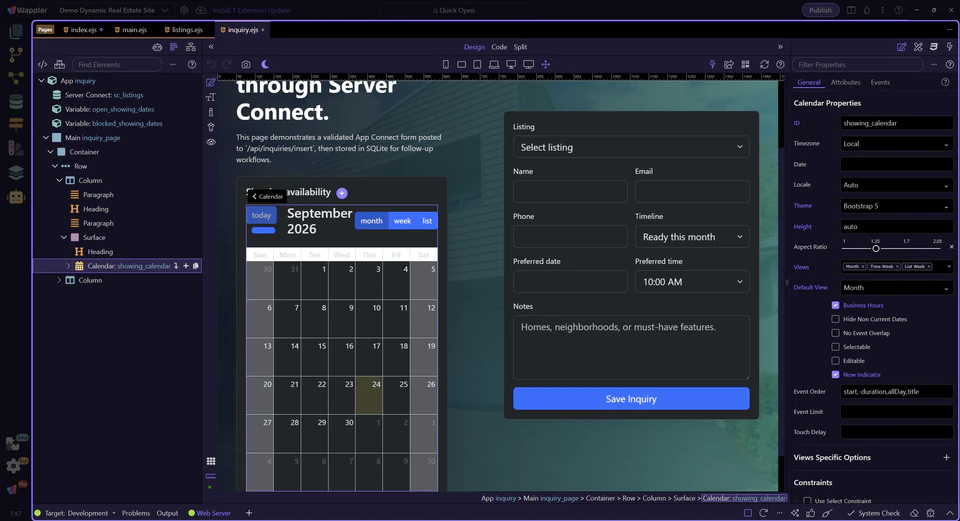Enable Hide Non Current Dates checkbox

[x=835, y=319]
